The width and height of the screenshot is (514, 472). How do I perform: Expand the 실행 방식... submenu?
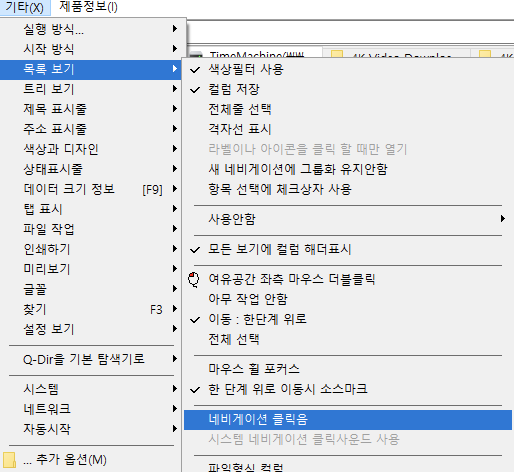[x=91, y=29]
